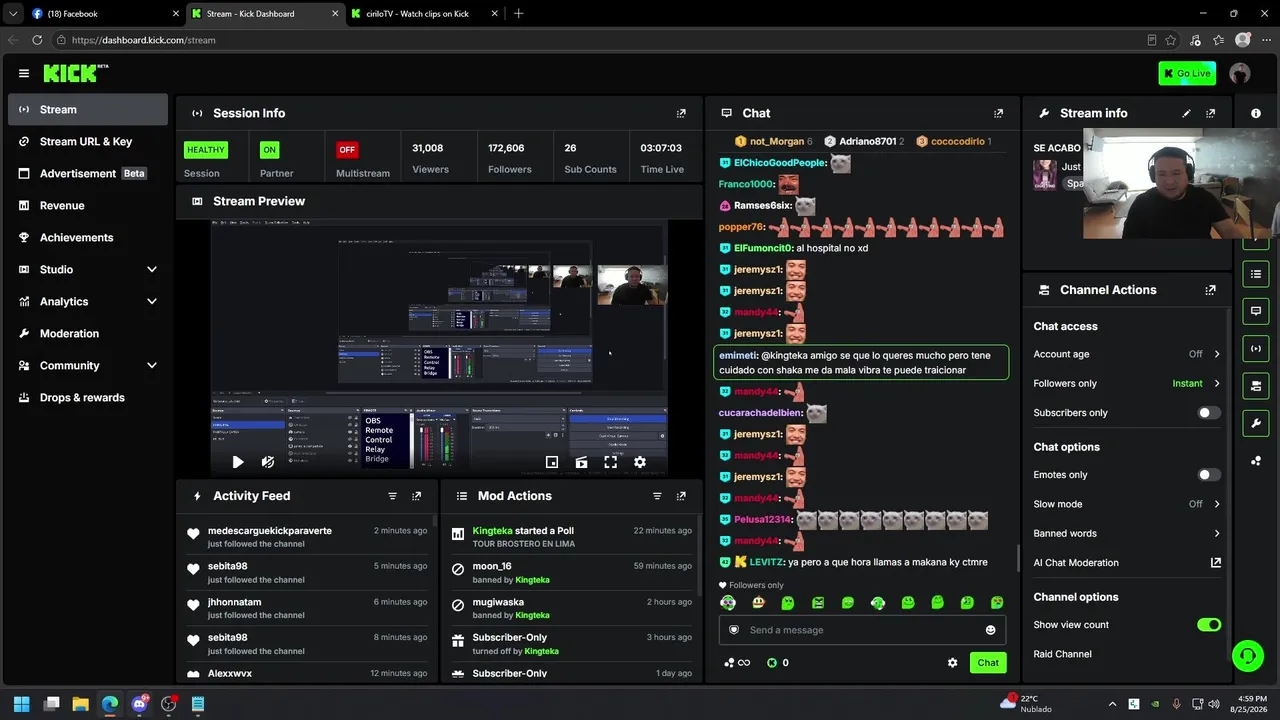
Task: Open the profile avatar menu
Action: click(1240, 73)
